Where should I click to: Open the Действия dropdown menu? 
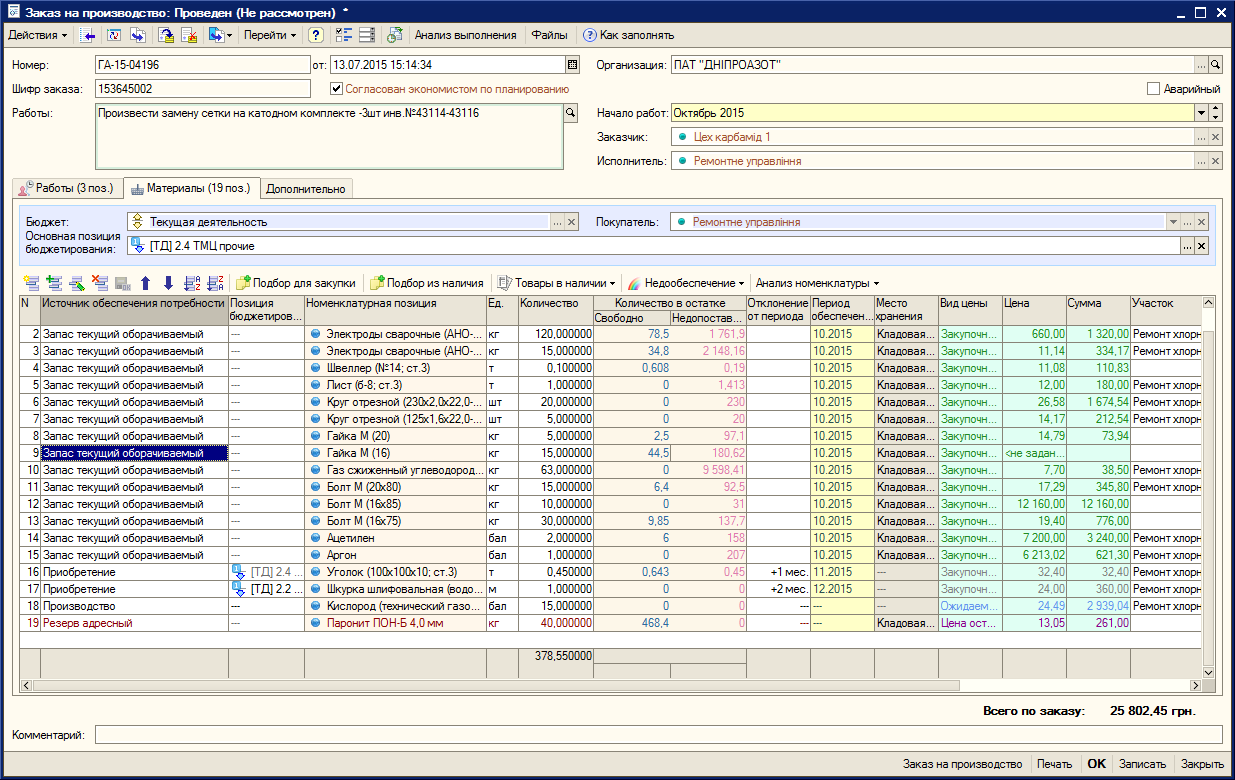point(38,35)
